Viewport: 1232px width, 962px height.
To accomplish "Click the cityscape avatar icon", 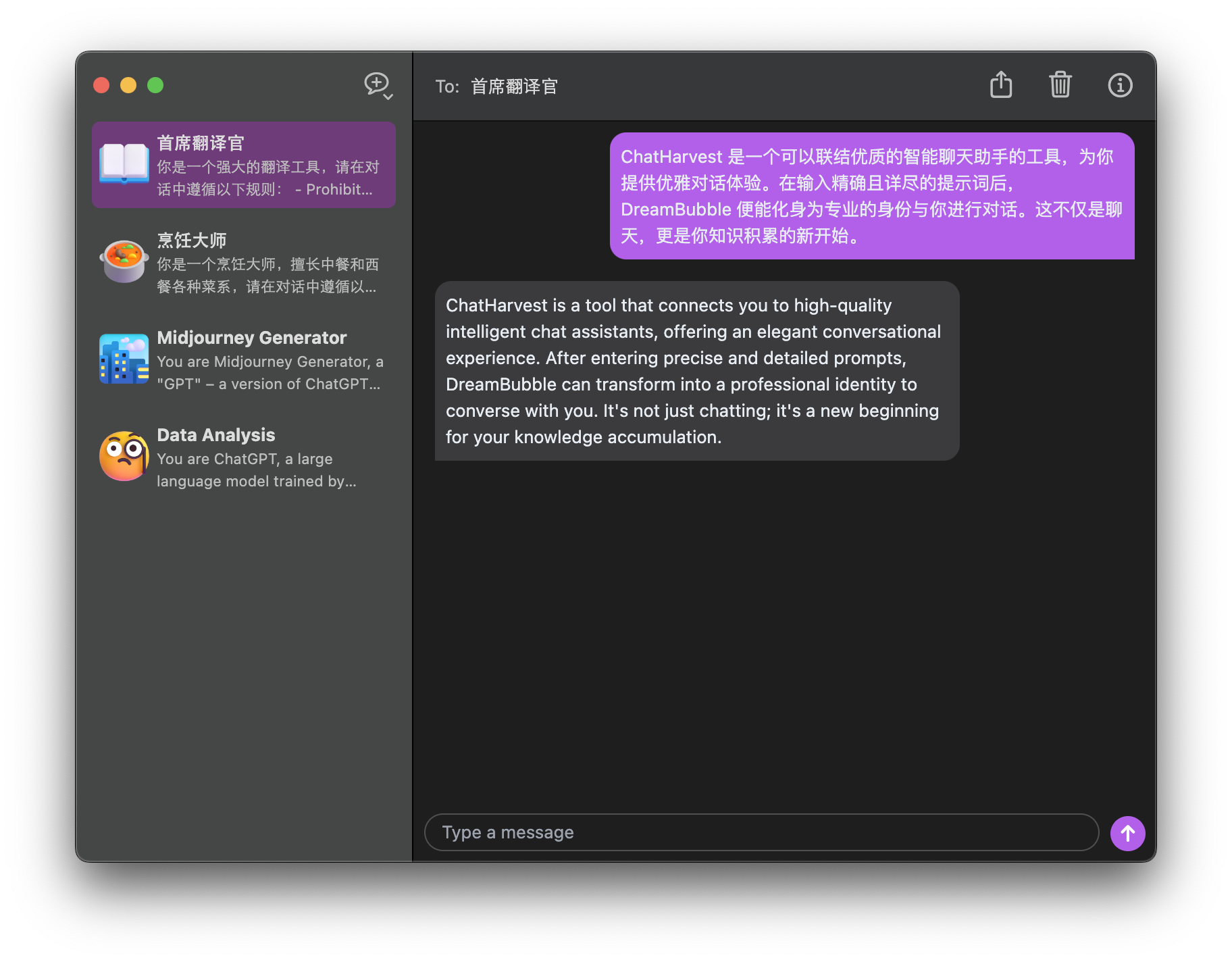I will 124,359.
